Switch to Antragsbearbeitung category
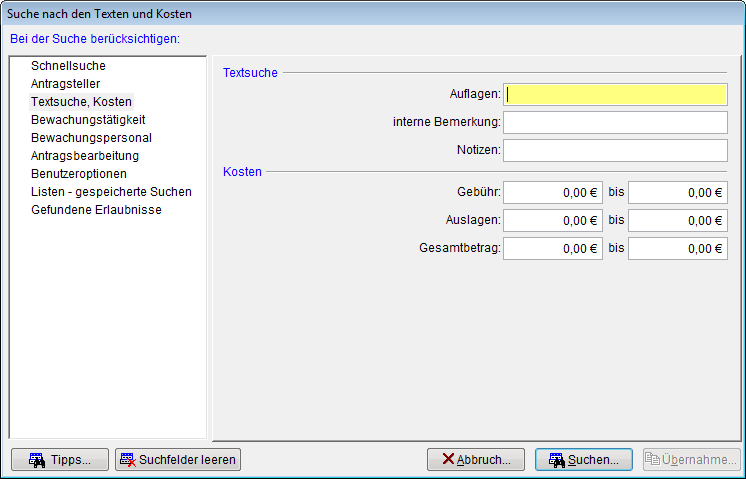Viewport: 746px width, 479px height. 85,156
